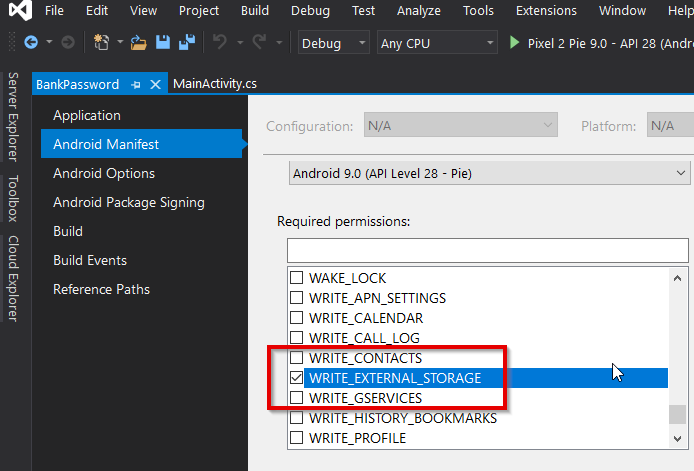The width and height of the screenshot is (694, 471).
Task: Save the current file with the disk icon
Action: (x=162, y=42)
